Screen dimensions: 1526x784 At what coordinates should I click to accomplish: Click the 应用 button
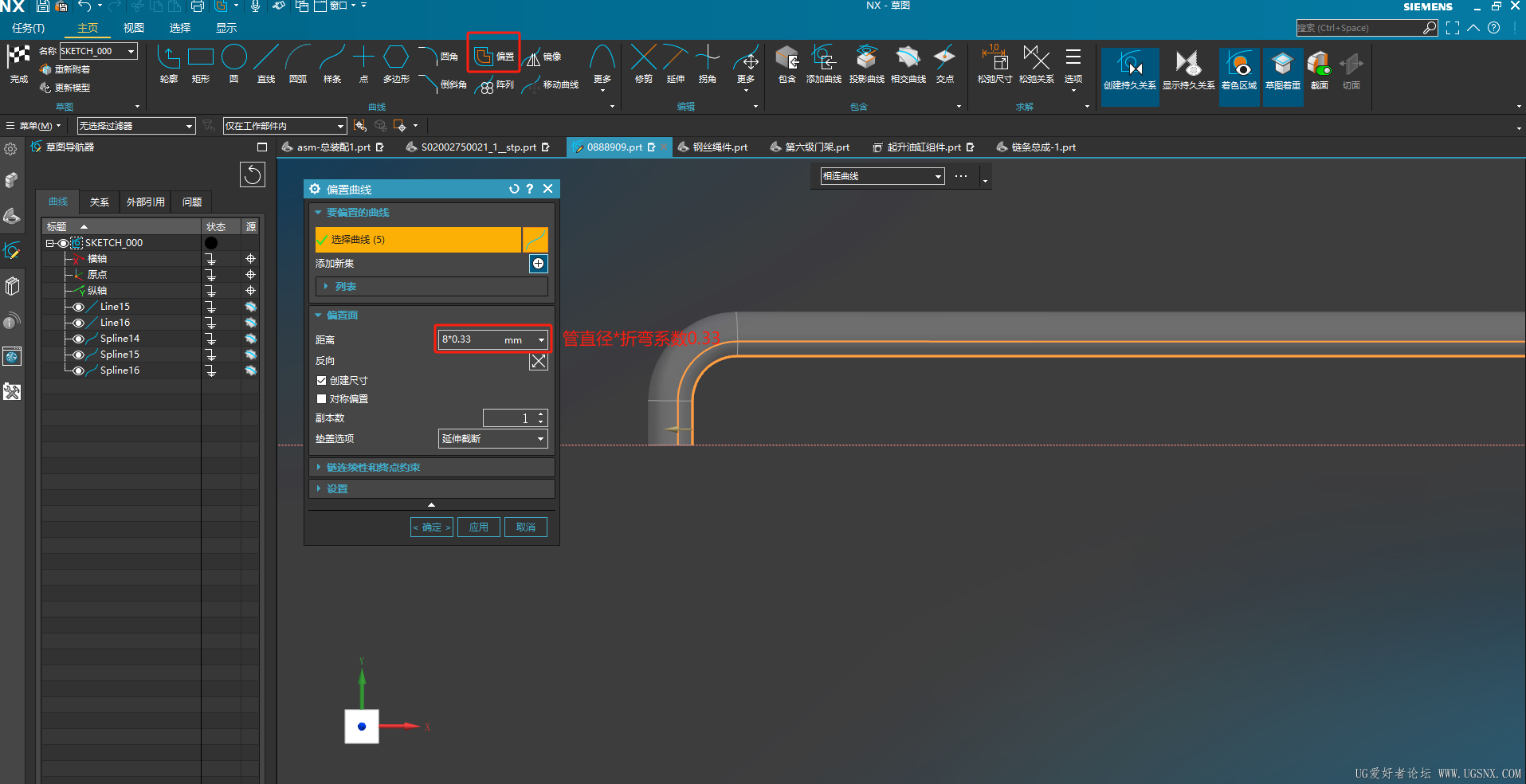(479, 527)
